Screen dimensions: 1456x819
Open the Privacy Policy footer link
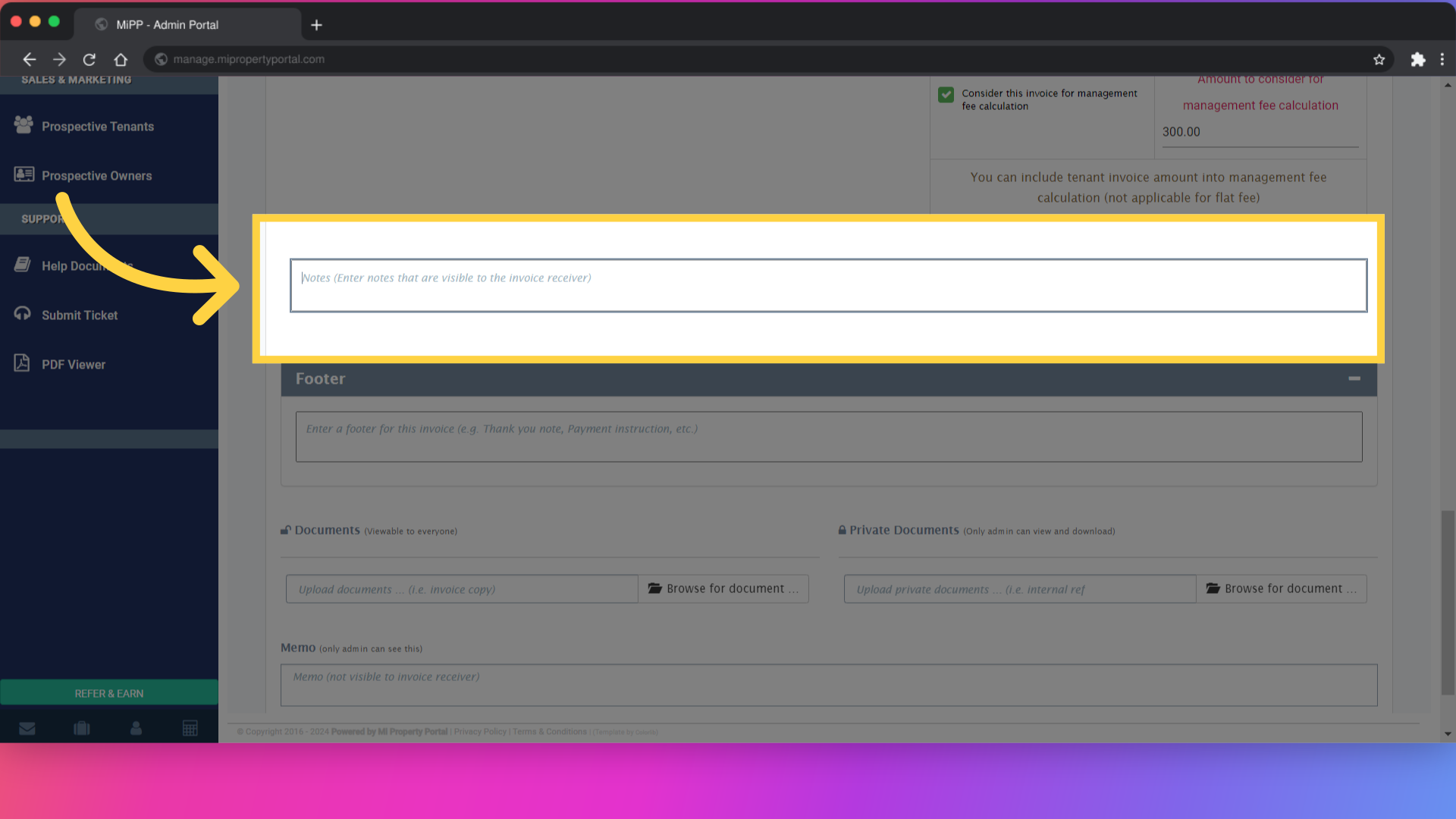[480, 732]
